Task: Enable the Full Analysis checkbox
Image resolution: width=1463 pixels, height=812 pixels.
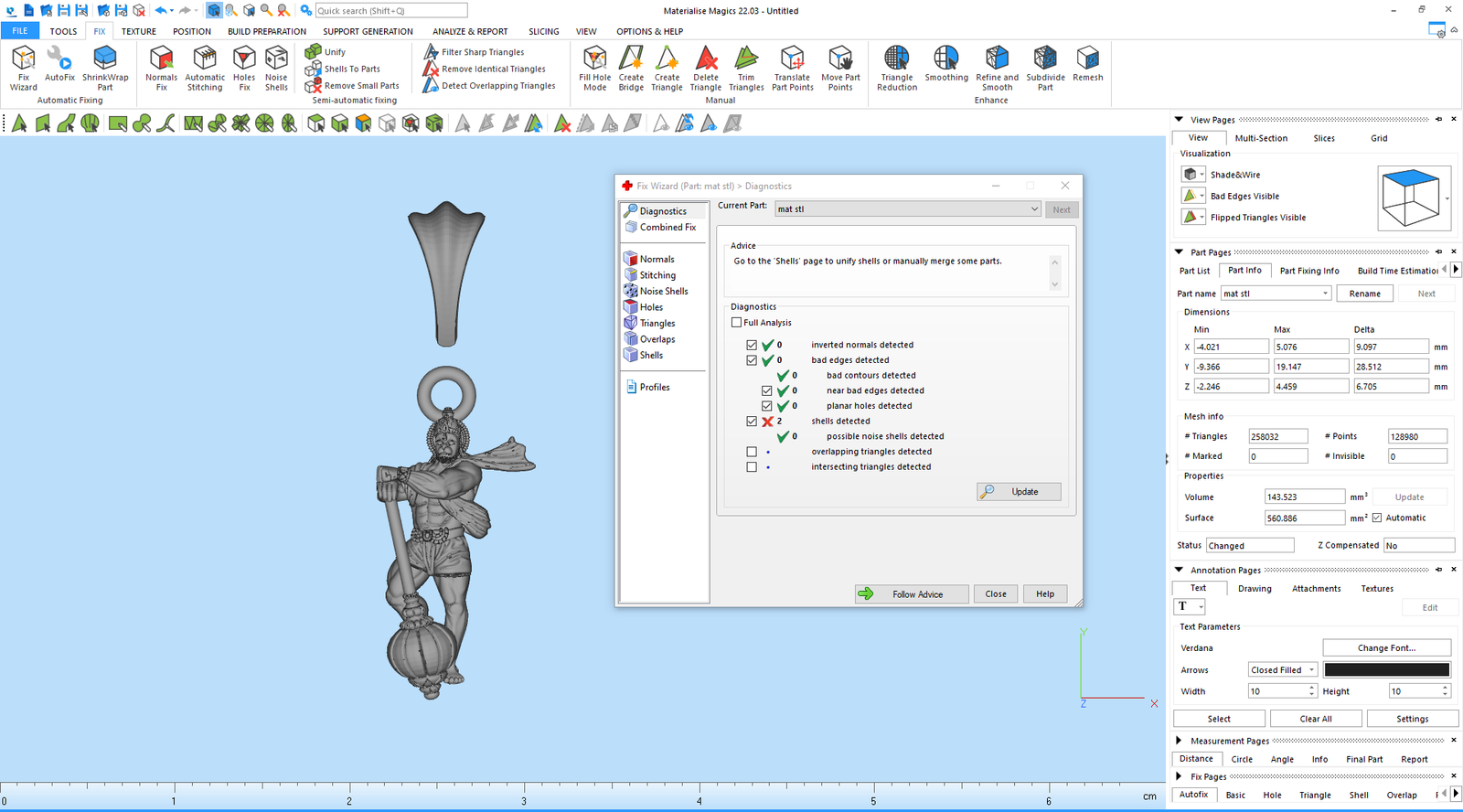Action: coord(737,323)
